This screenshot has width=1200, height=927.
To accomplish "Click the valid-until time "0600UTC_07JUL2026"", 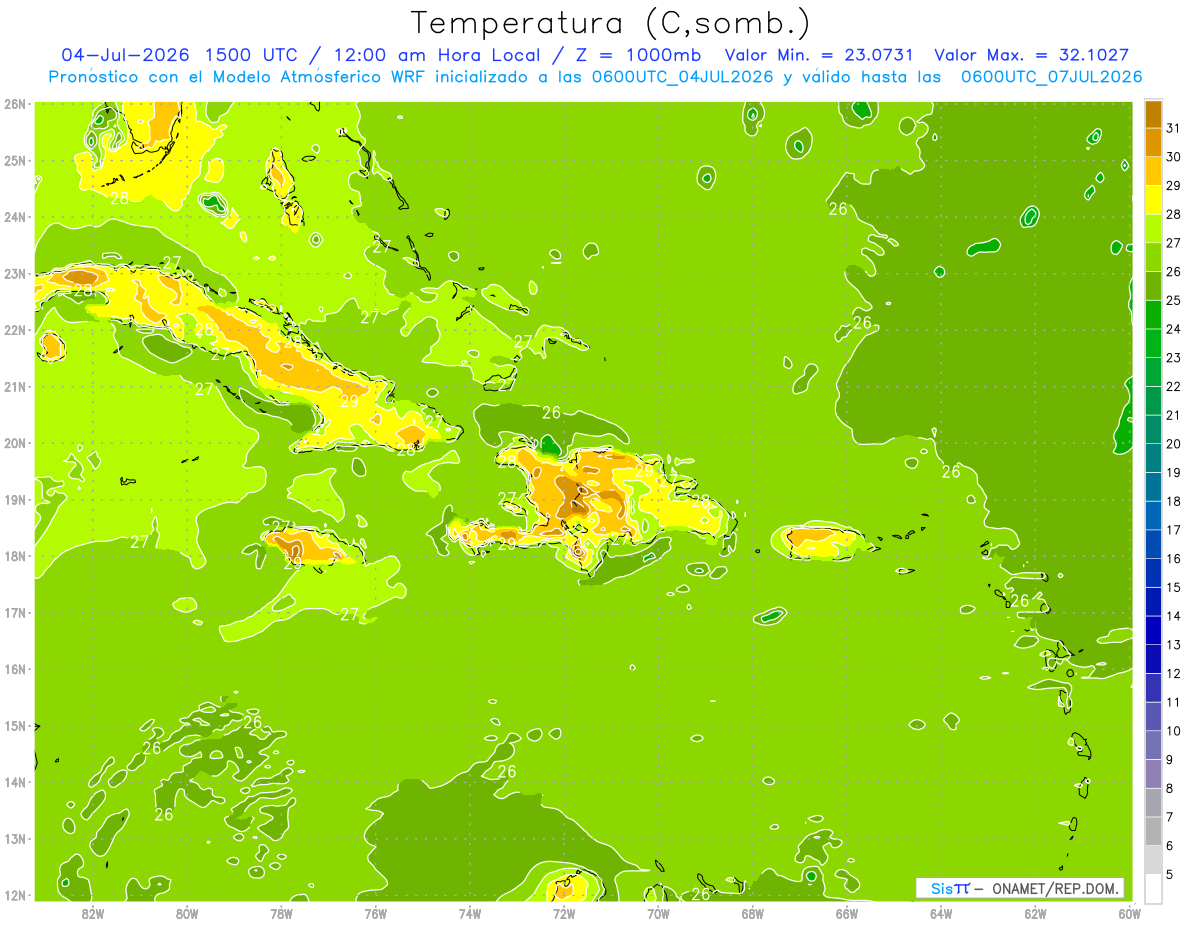I will 1051,77.
